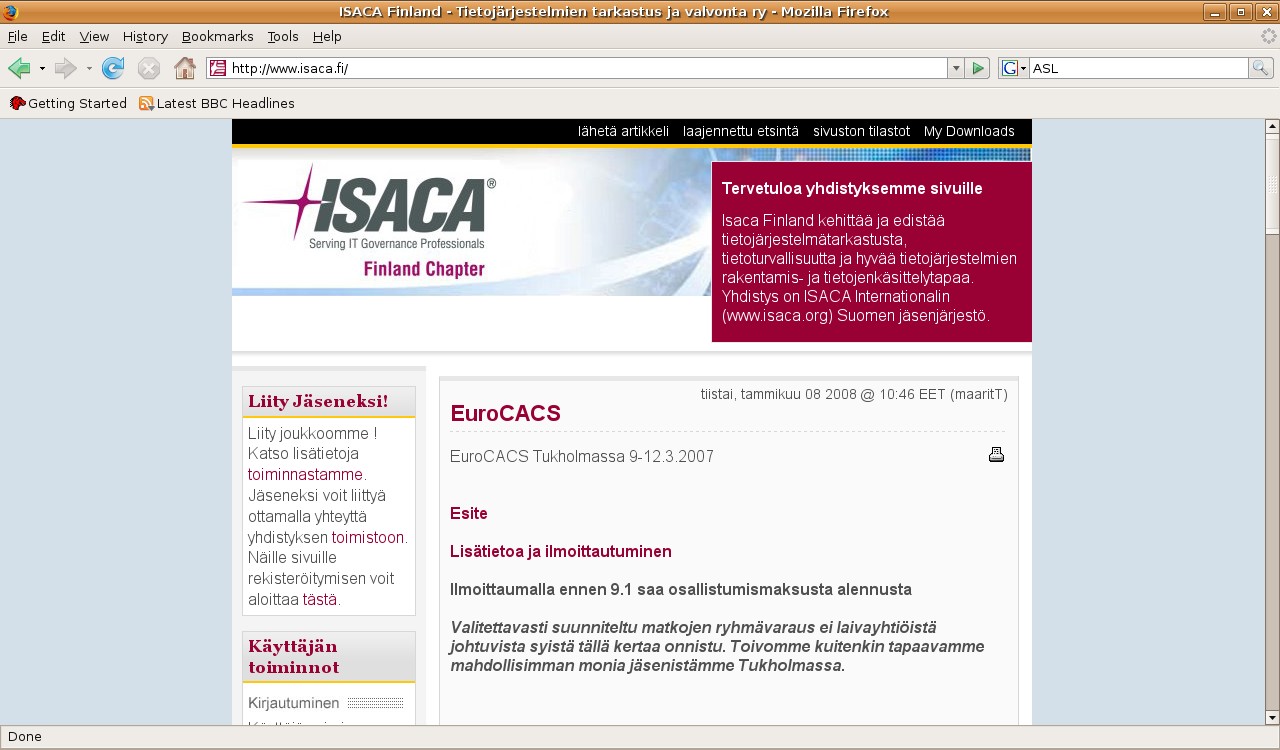Open the Forward button history dropdown
1280x750 pixels.
(x=89, y=68)
